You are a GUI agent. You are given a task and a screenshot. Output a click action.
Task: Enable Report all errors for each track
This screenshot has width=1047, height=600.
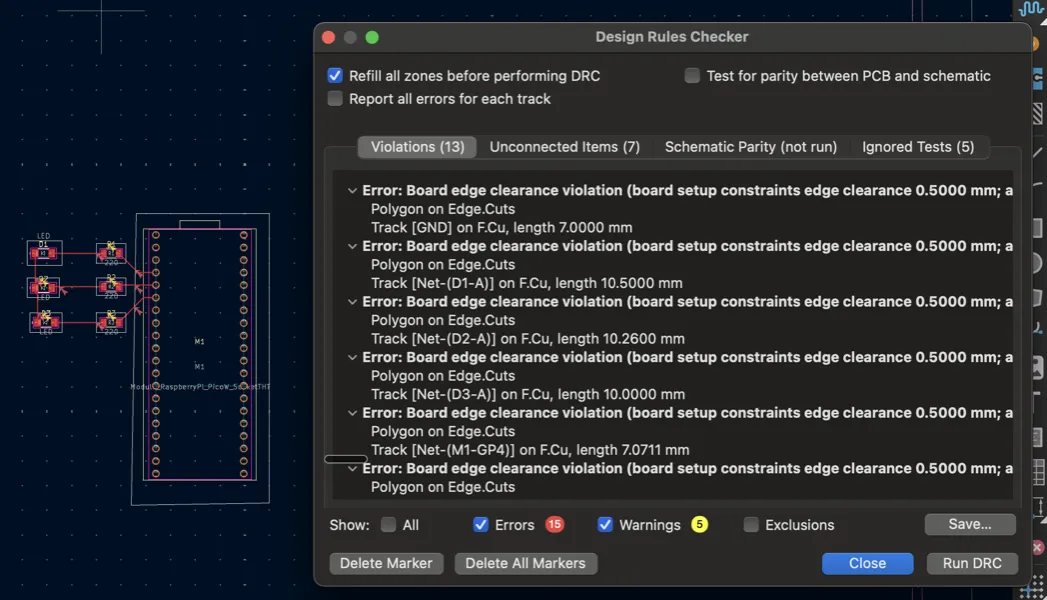(x=335, y=98)
